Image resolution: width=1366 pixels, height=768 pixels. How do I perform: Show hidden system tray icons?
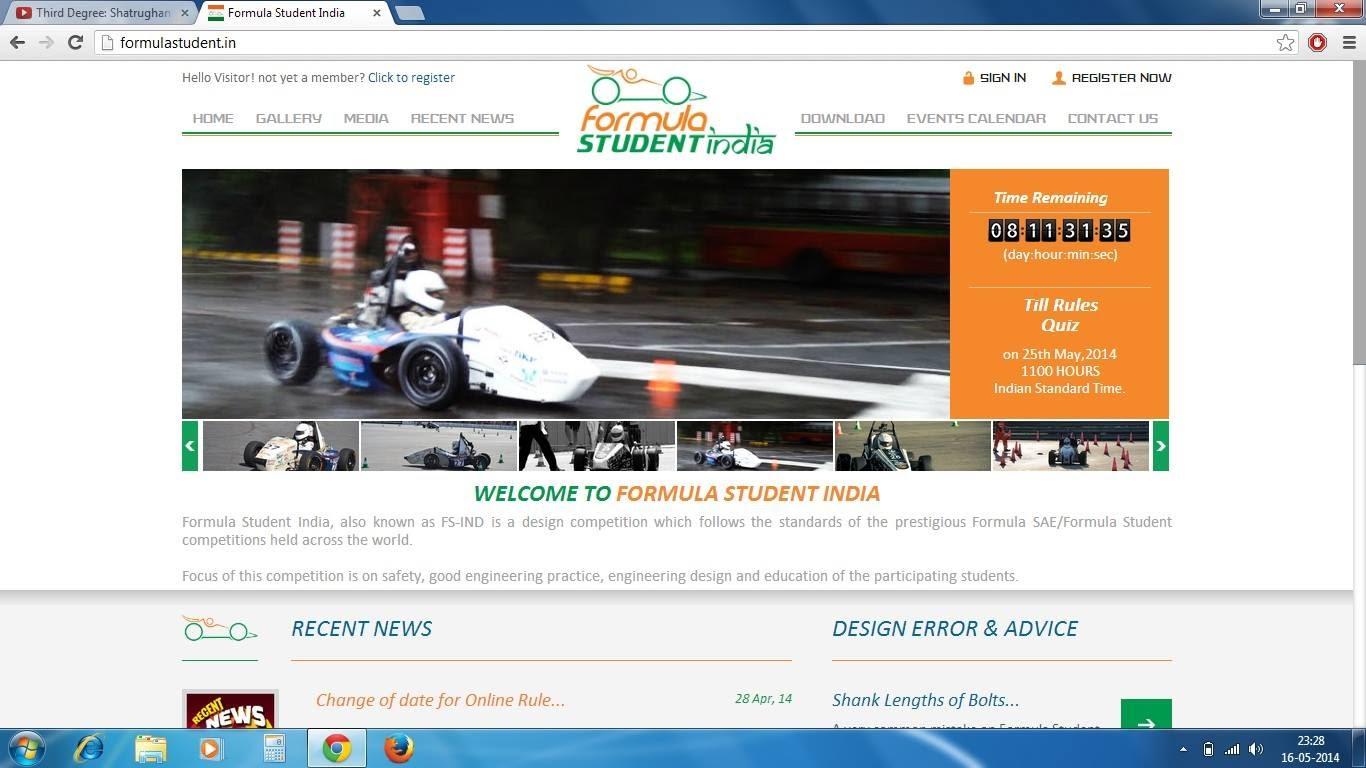[x=1183, y=749]
